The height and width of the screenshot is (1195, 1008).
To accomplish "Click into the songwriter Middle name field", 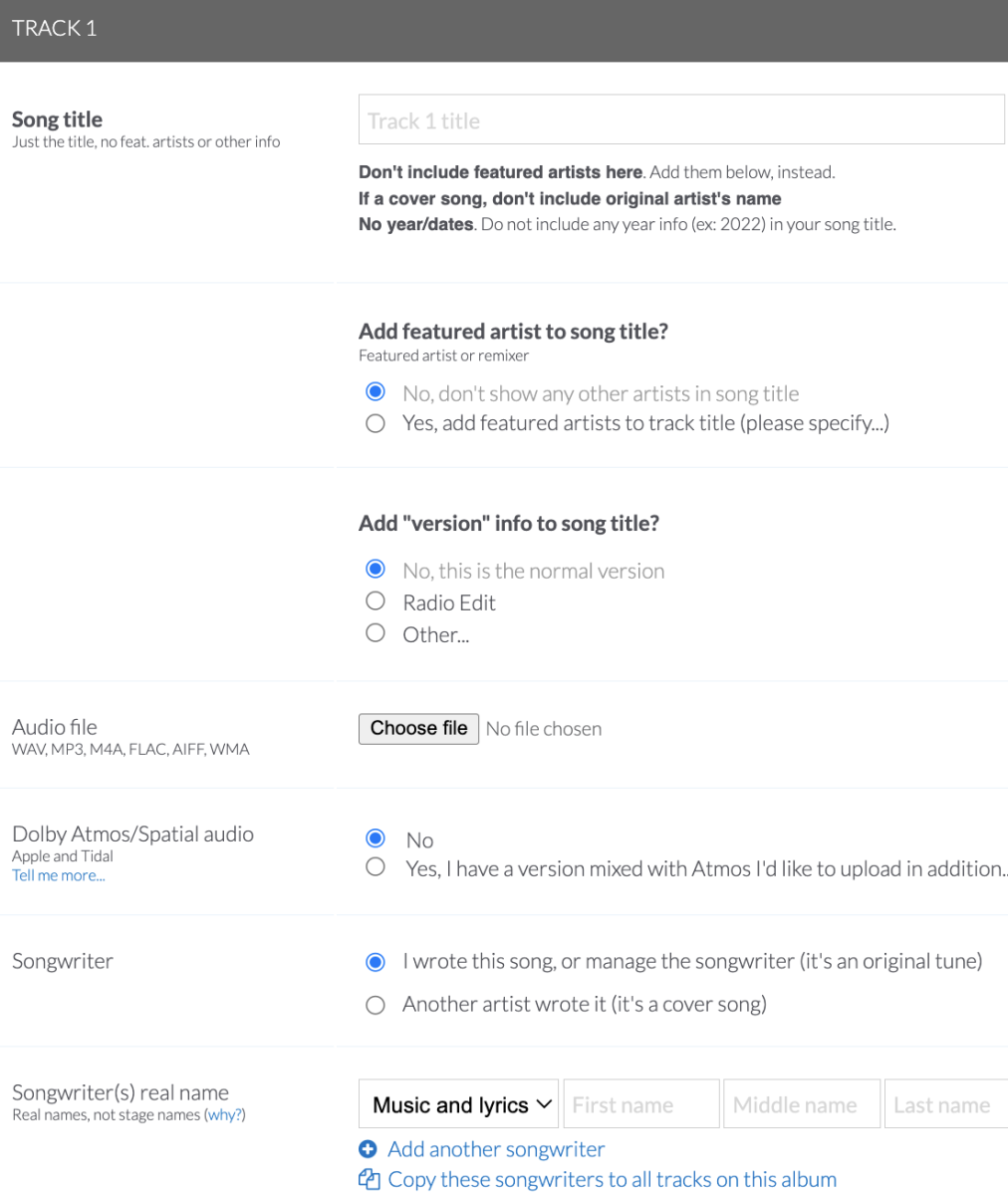I will click(802, 1104).
